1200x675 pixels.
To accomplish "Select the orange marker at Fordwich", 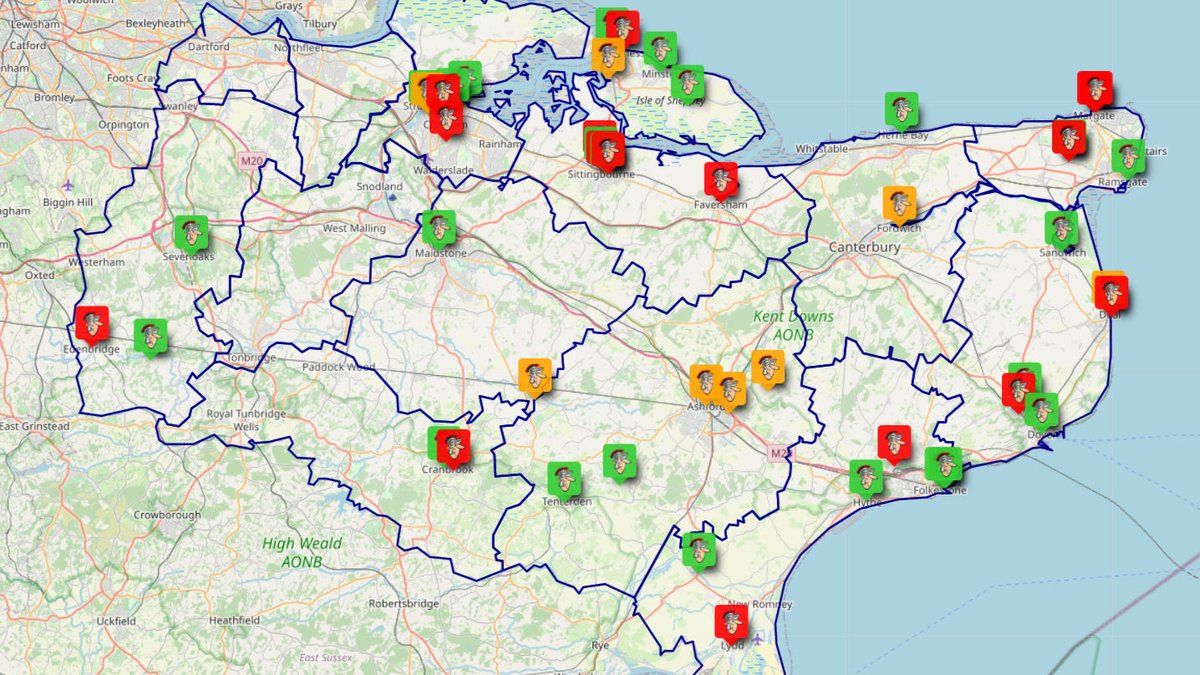I will coord(900,204).
